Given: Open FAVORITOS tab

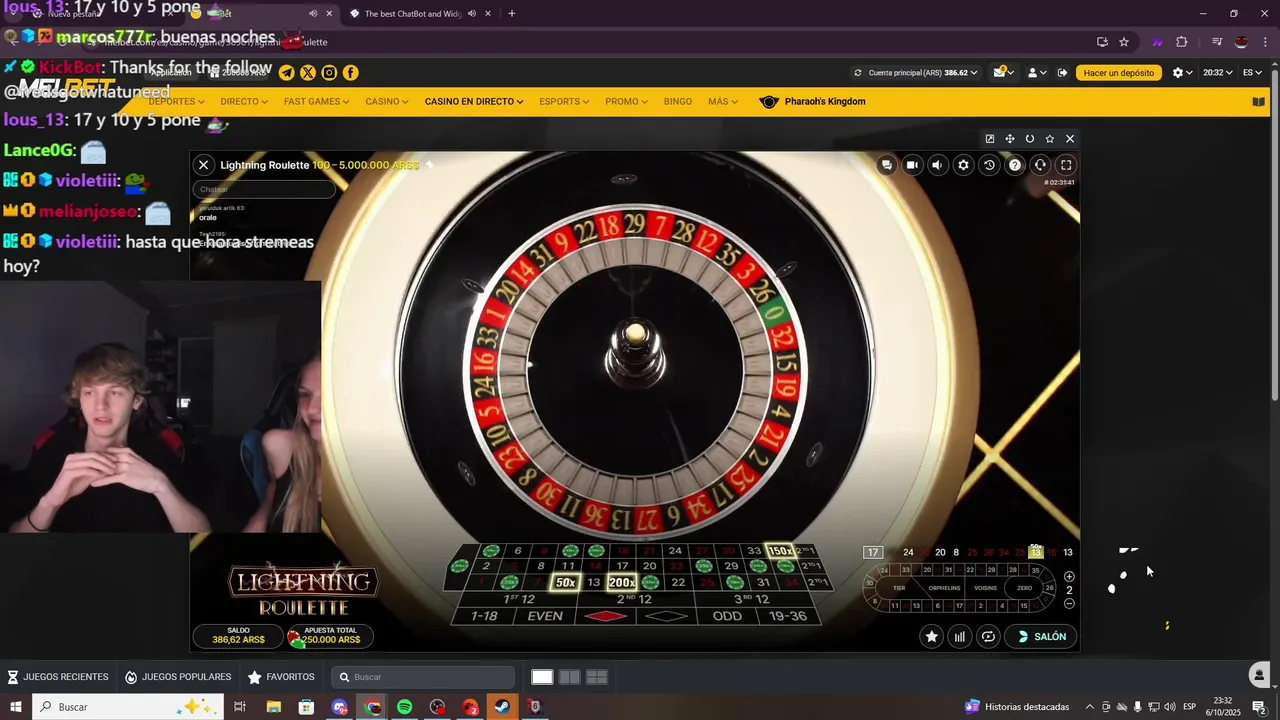Looking at the screenshot, I should point(281,677).
